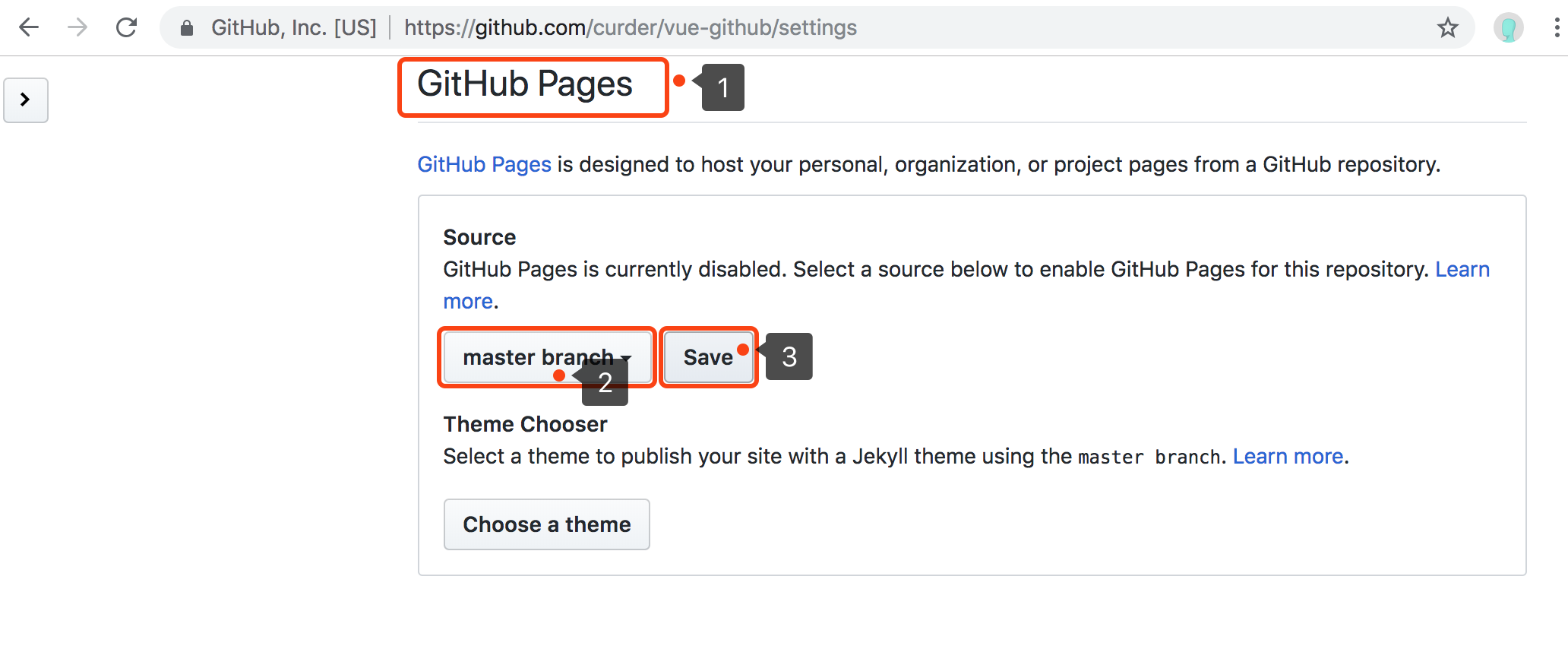Click annotation marker number 1
The width and height of the screenshot is (1568, 646).
point(723,88)
